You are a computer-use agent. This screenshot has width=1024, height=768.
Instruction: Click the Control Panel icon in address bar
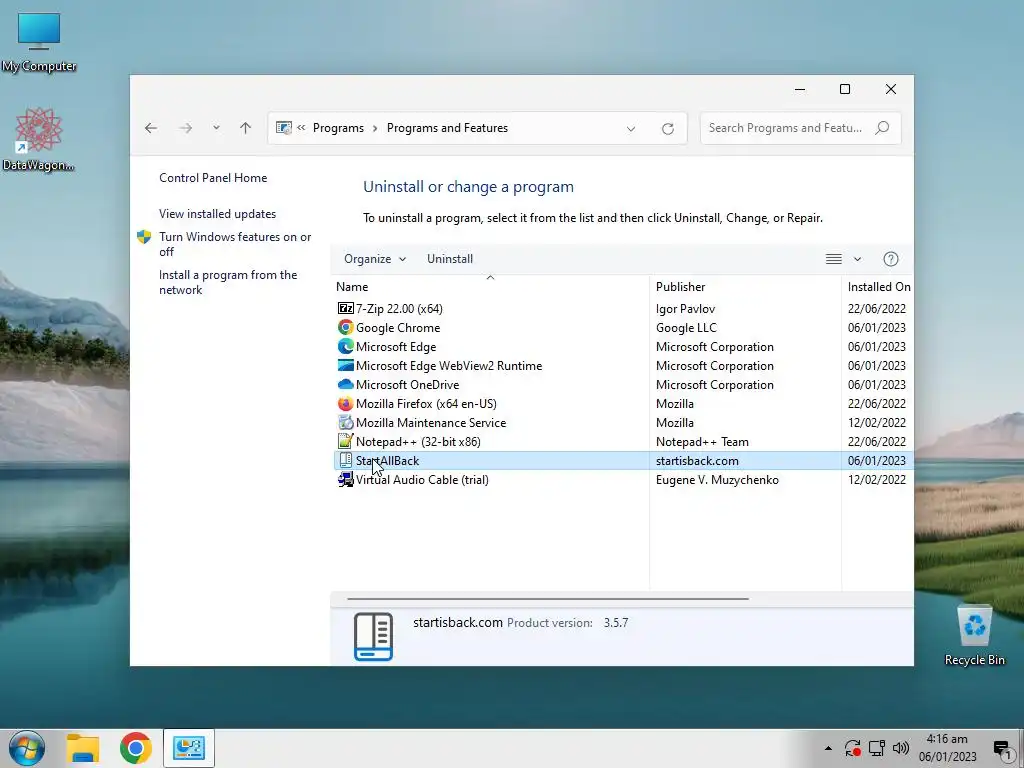pyautogui.click(x=283, y=128)
